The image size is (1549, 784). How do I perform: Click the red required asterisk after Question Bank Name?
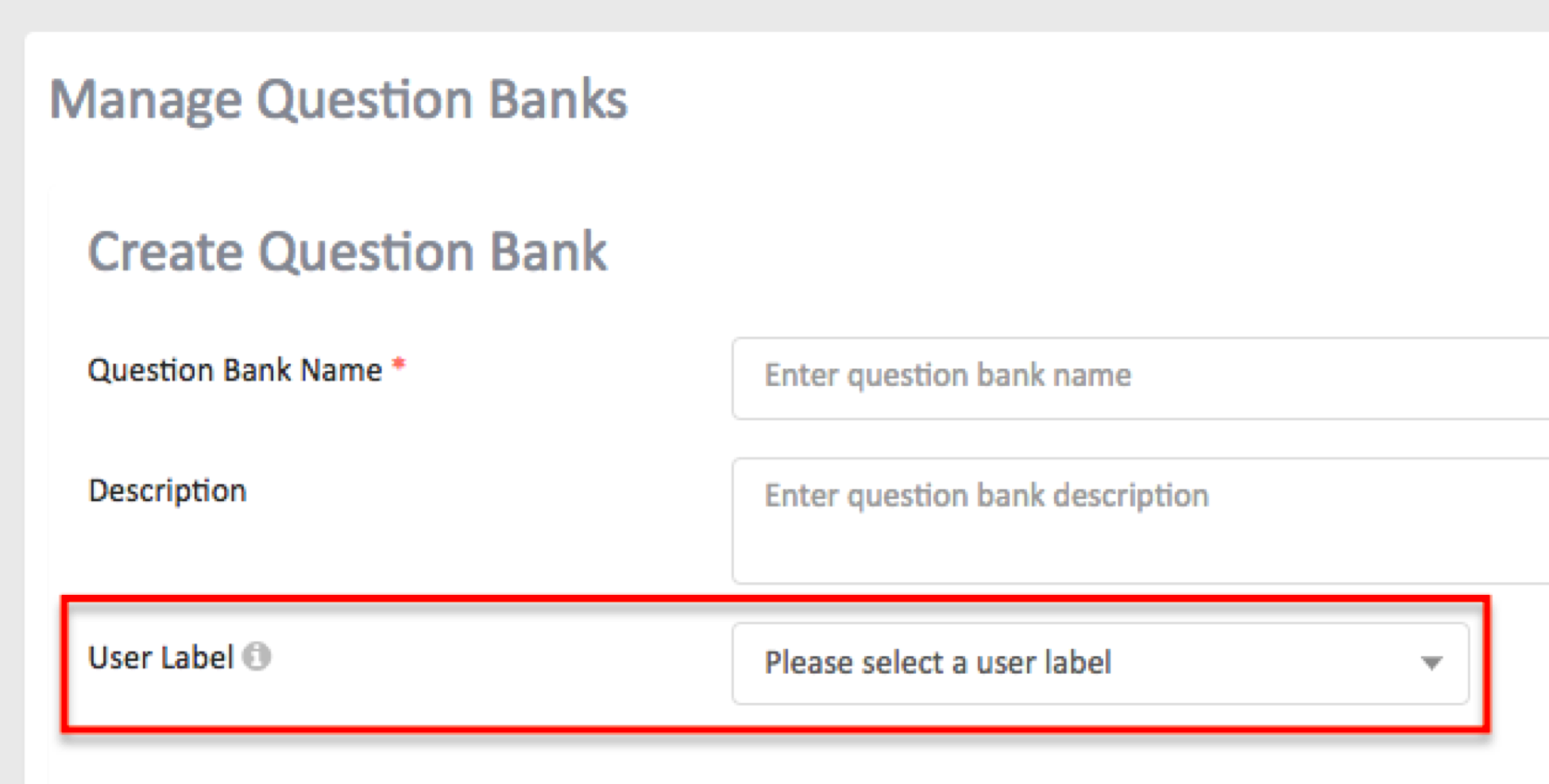click(399, 365)
